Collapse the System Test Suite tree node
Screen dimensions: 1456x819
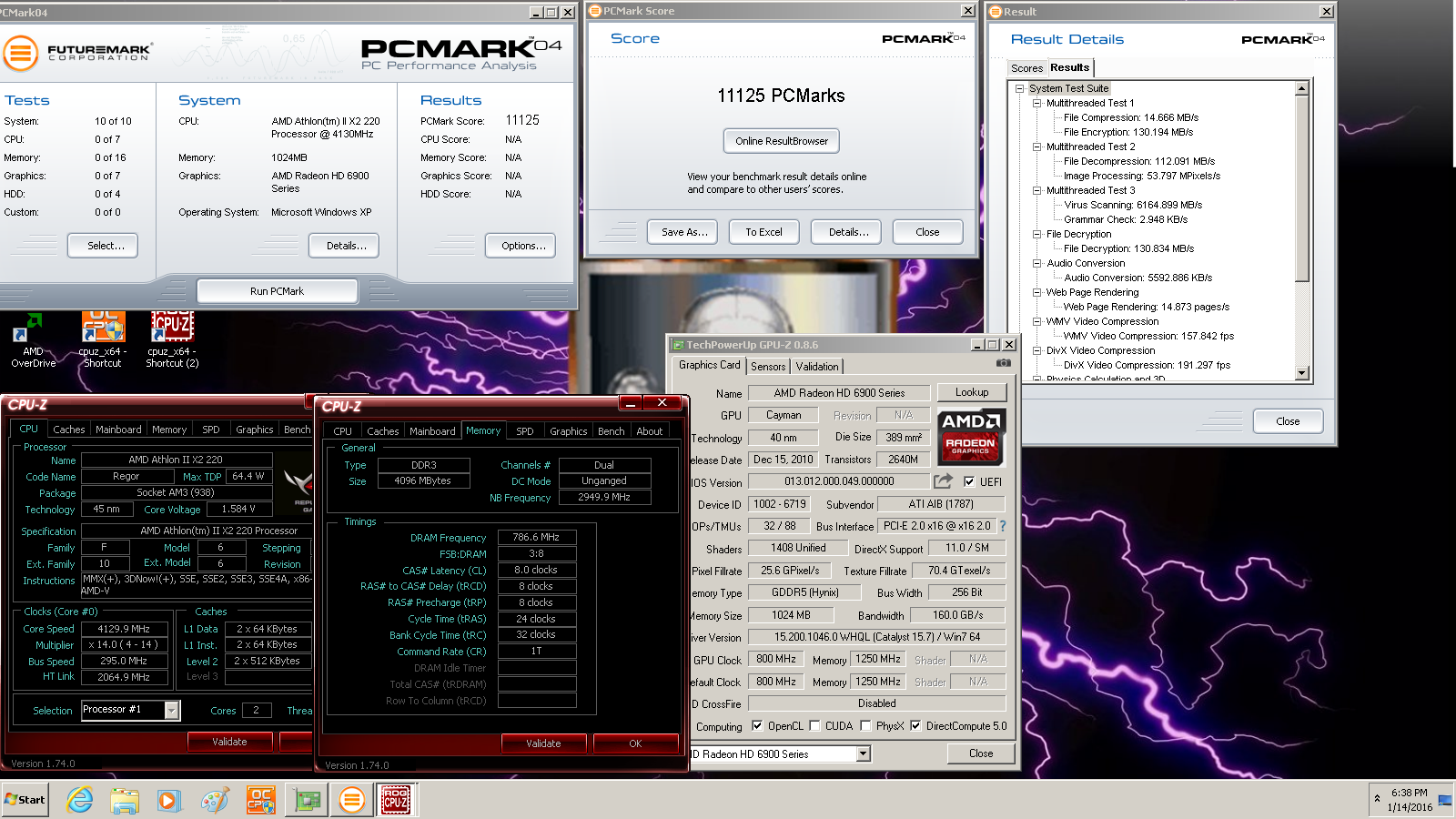point(1020,88)
